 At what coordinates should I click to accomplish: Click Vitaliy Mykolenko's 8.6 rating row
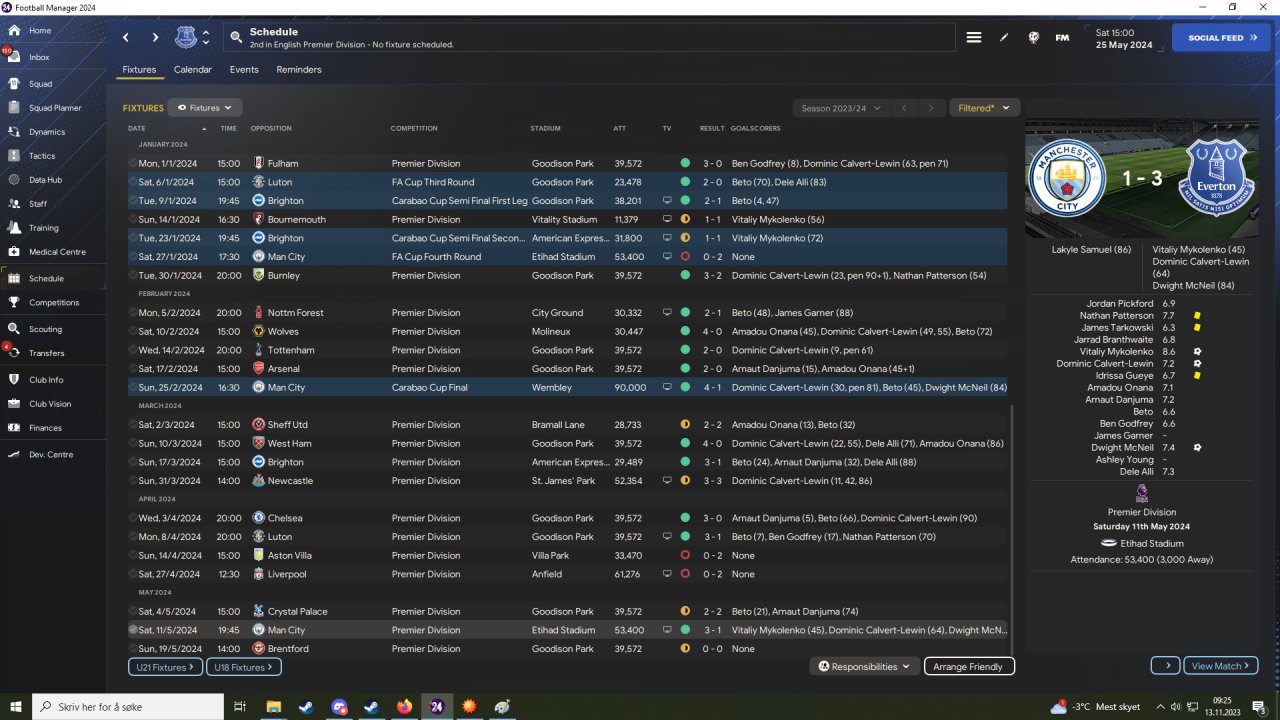point(1142,352)
